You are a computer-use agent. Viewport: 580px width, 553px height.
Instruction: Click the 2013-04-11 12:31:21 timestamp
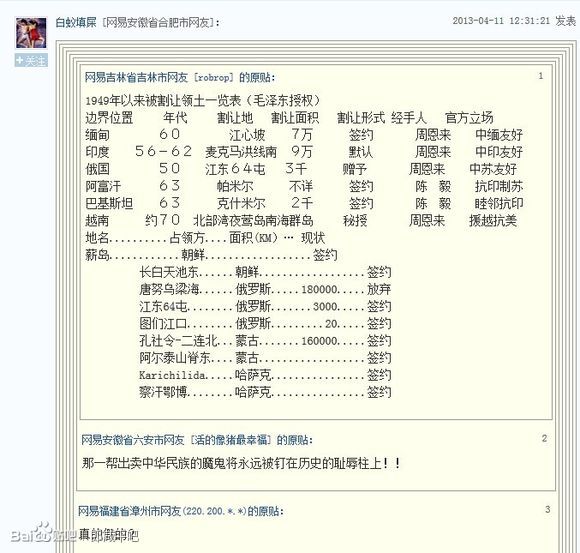pos(501,21)
